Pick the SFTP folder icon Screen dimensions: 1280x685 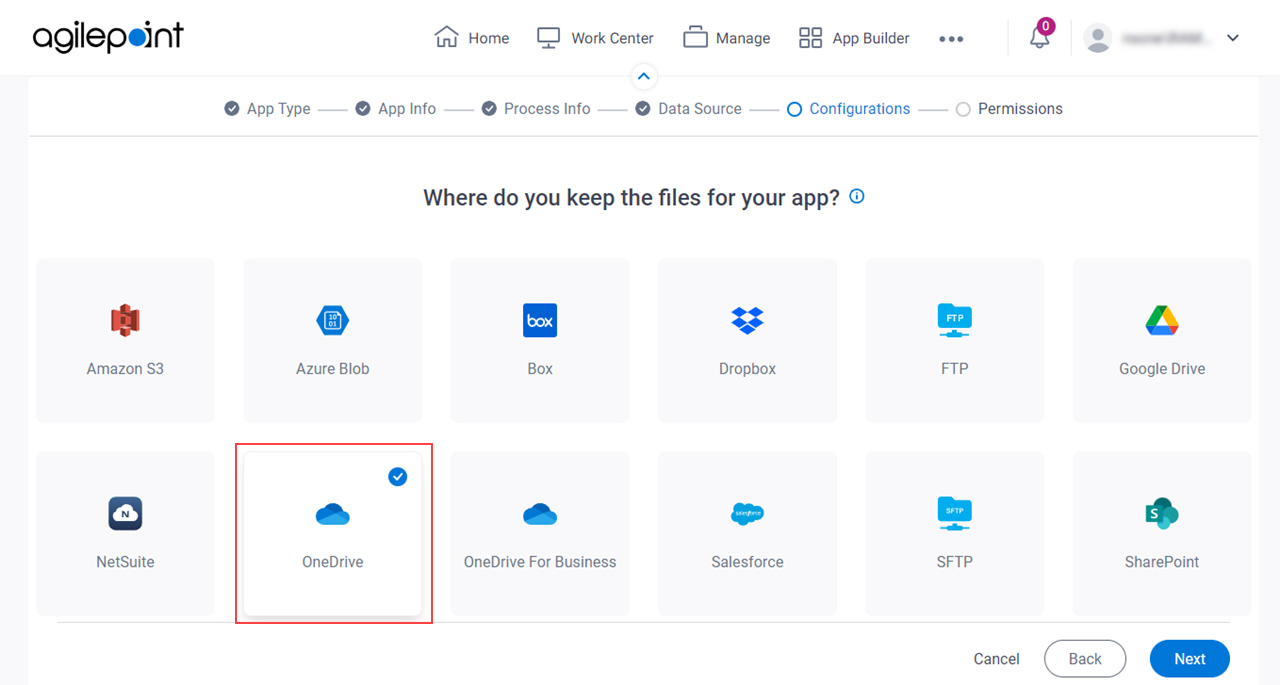(955, 514)
